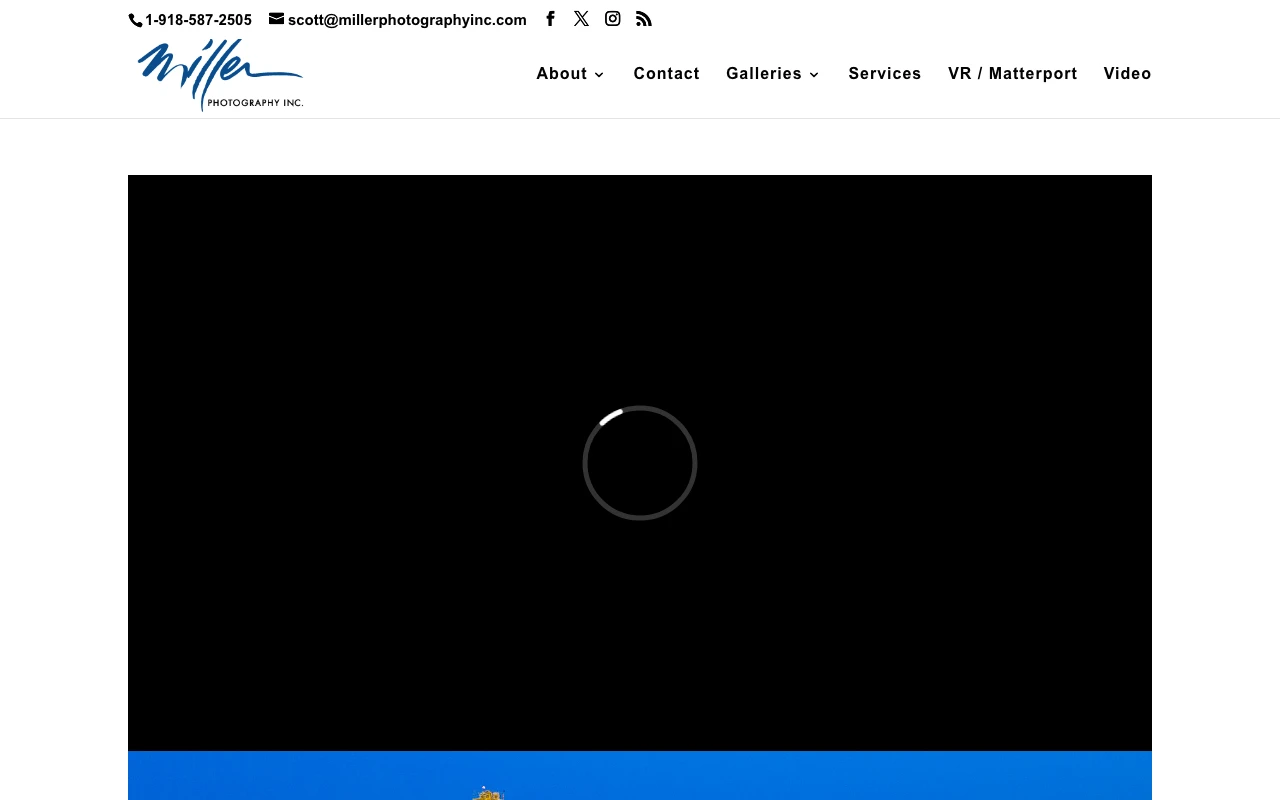Navigate to VR / Matterport
1280x800 pixels.
pyautogui.click(x=1012, y=74)
